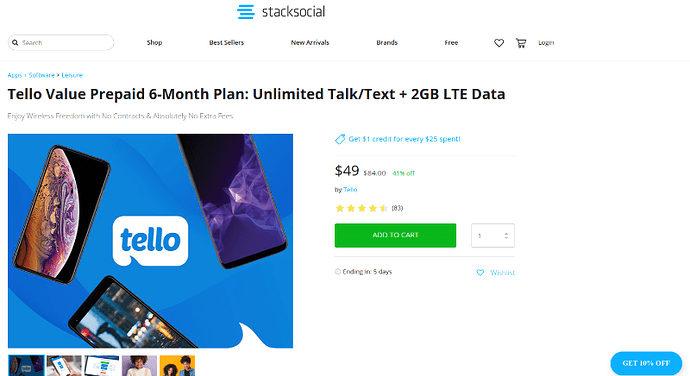Screen dimensions: 690x376
Task: Click the StackSocial logo
Action: click(x=281, y=12)
